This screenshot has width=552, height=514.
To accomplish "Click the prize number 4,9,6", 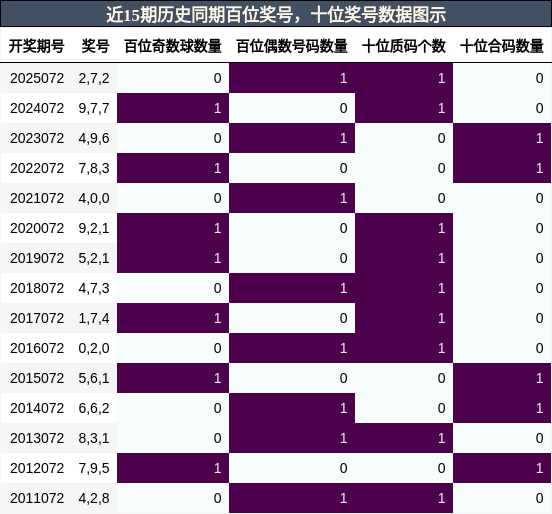I will tap(94, 138).
